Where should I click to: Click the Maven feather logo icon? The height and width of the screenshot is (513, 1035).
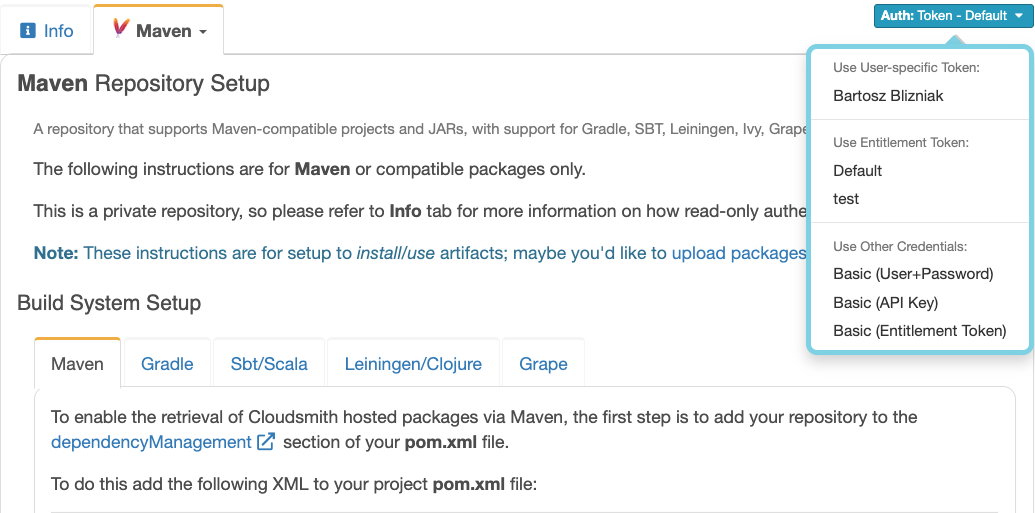pos(120,28)
